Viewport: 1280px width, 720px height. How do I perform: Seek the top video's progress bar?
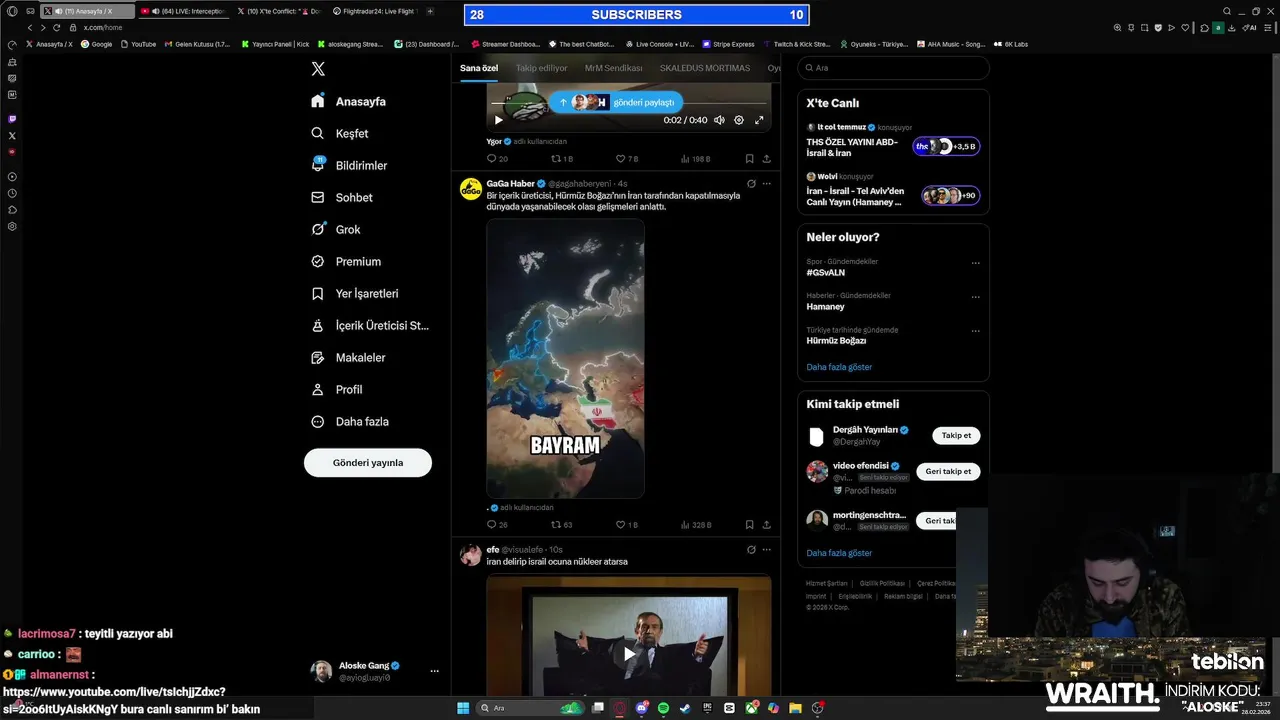[x=629, y=102]
